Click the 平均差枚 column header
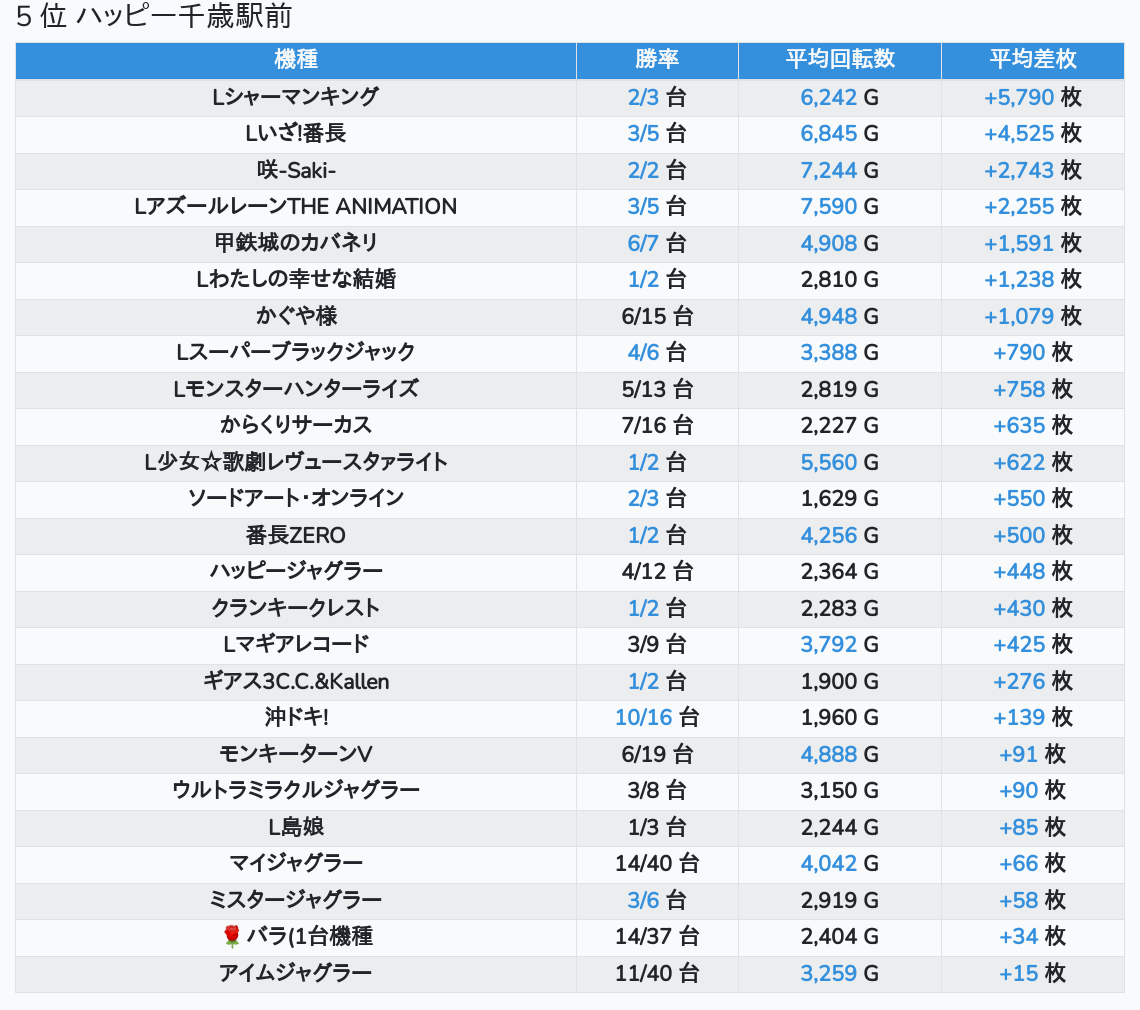The width and height of the screenshot is (1140, 1010). [1032, 60]
